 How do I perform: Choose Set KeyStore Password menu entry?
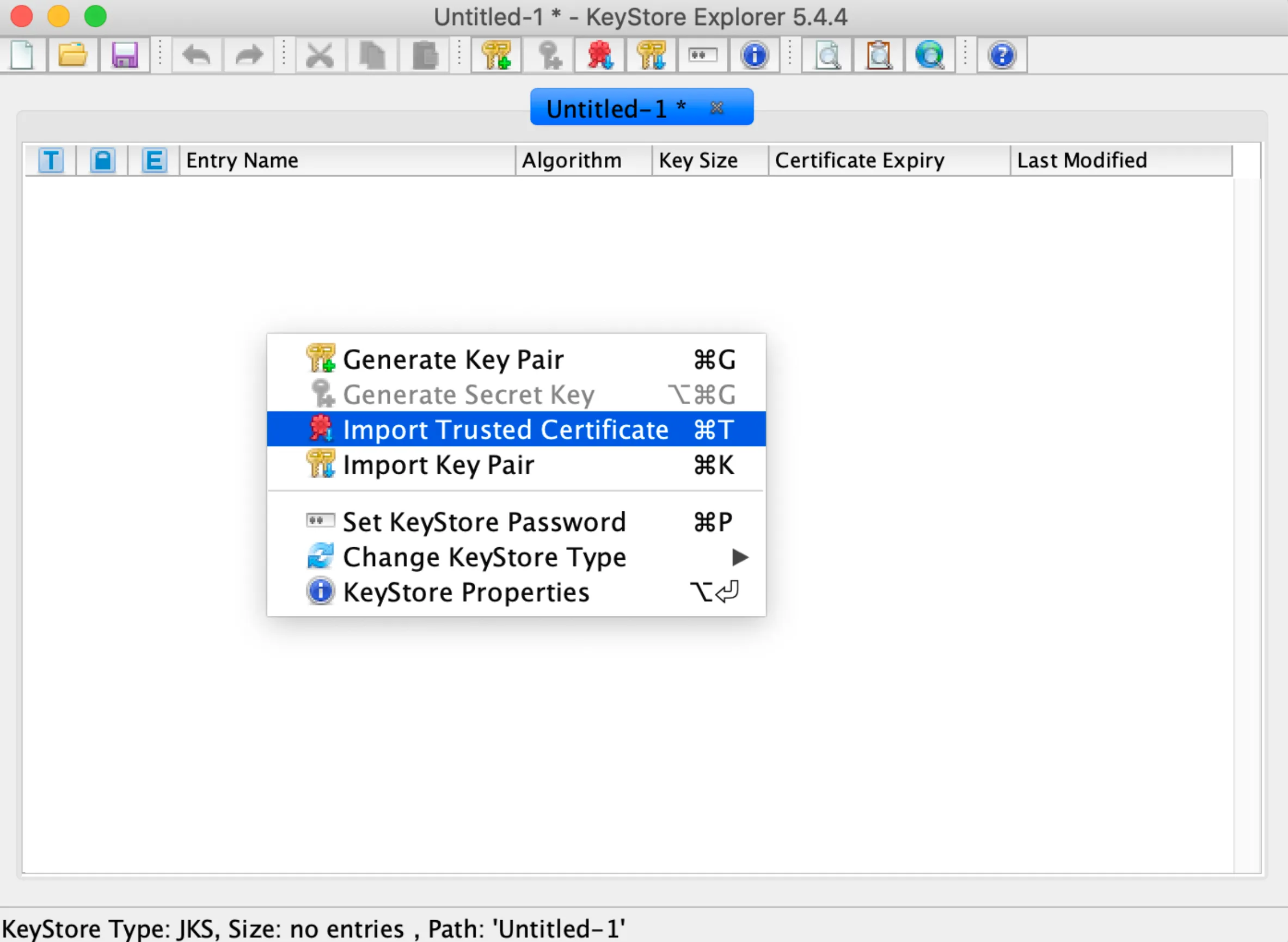(516, 521)
